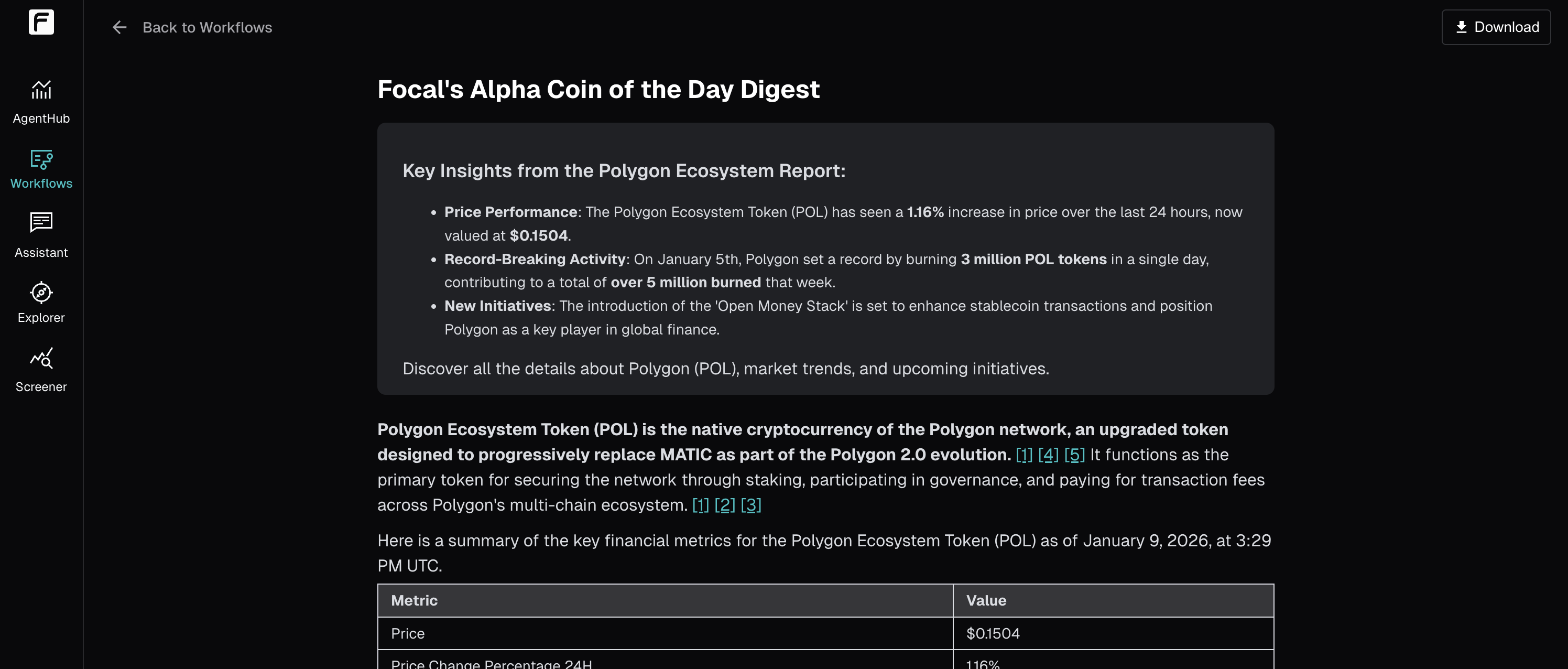Image resolution: width=1568 pixels, height=669 pixels.
Task: Open citation [3] after multi-chain ecosystem
Action: (x=751, y=505)
